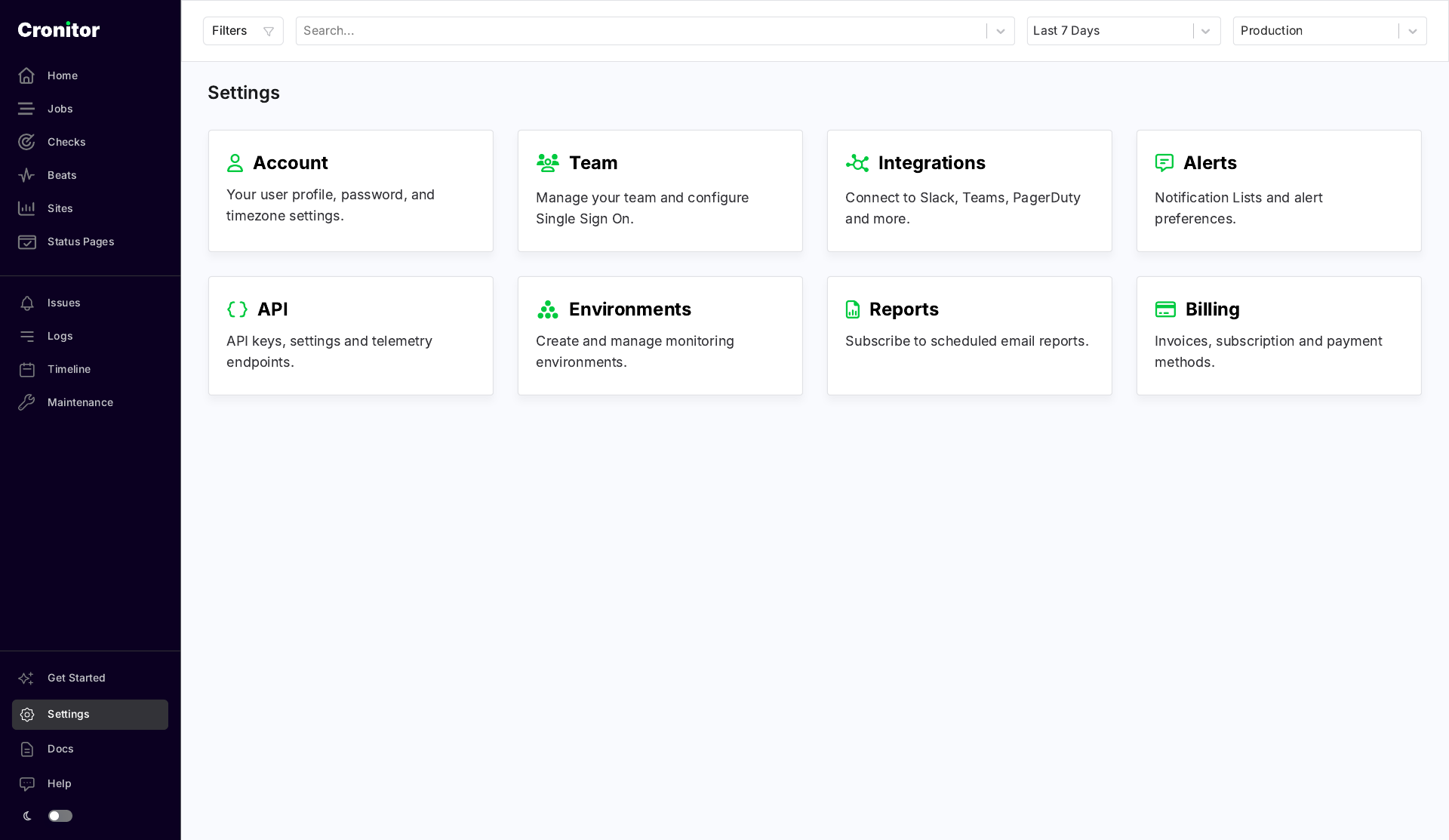Click the Sites bar chart icon
The height and width of the screenshot is (840, 1449).
[x=26, y=208]
